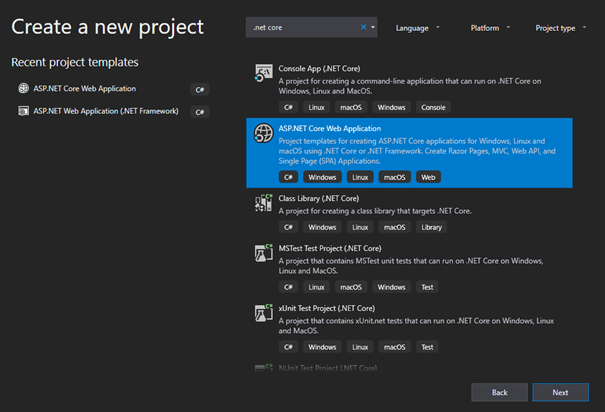This screenshot has height=412, width=605.
Task: Open the Project type filter dropdown
Action: pyautogui.click(x=561, y=28)
